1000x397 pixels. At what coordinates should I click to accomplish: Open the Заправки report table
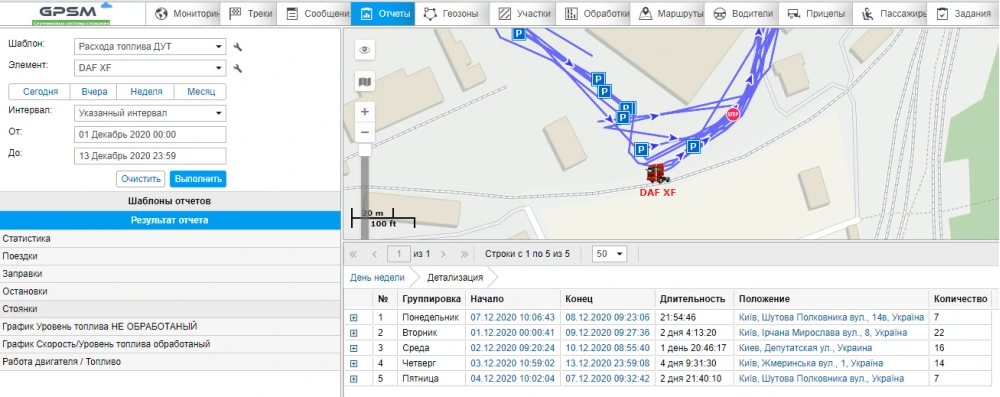[x=170, y=274]
